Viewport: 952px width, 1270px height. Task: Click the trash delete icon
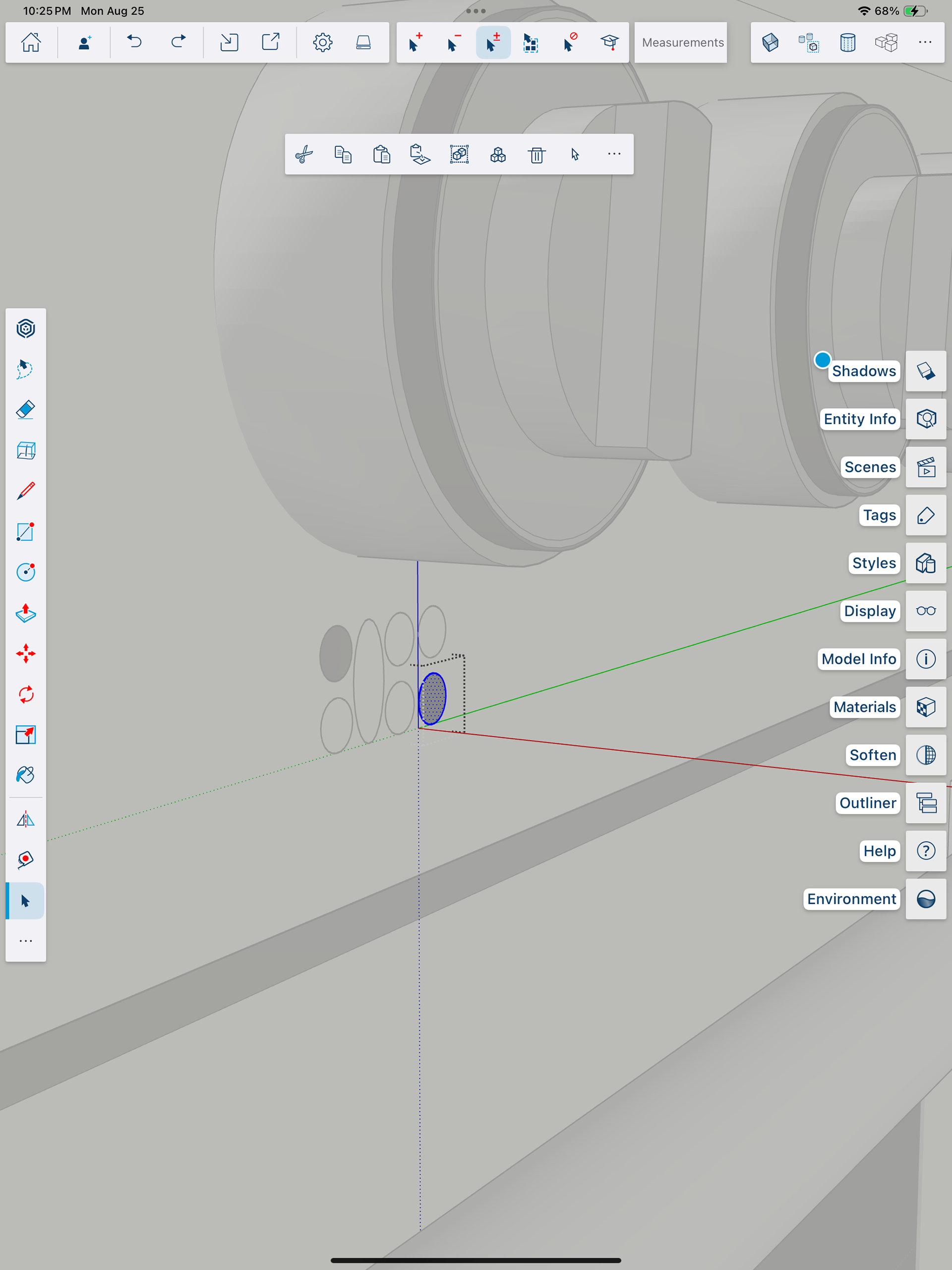(536, 154)
